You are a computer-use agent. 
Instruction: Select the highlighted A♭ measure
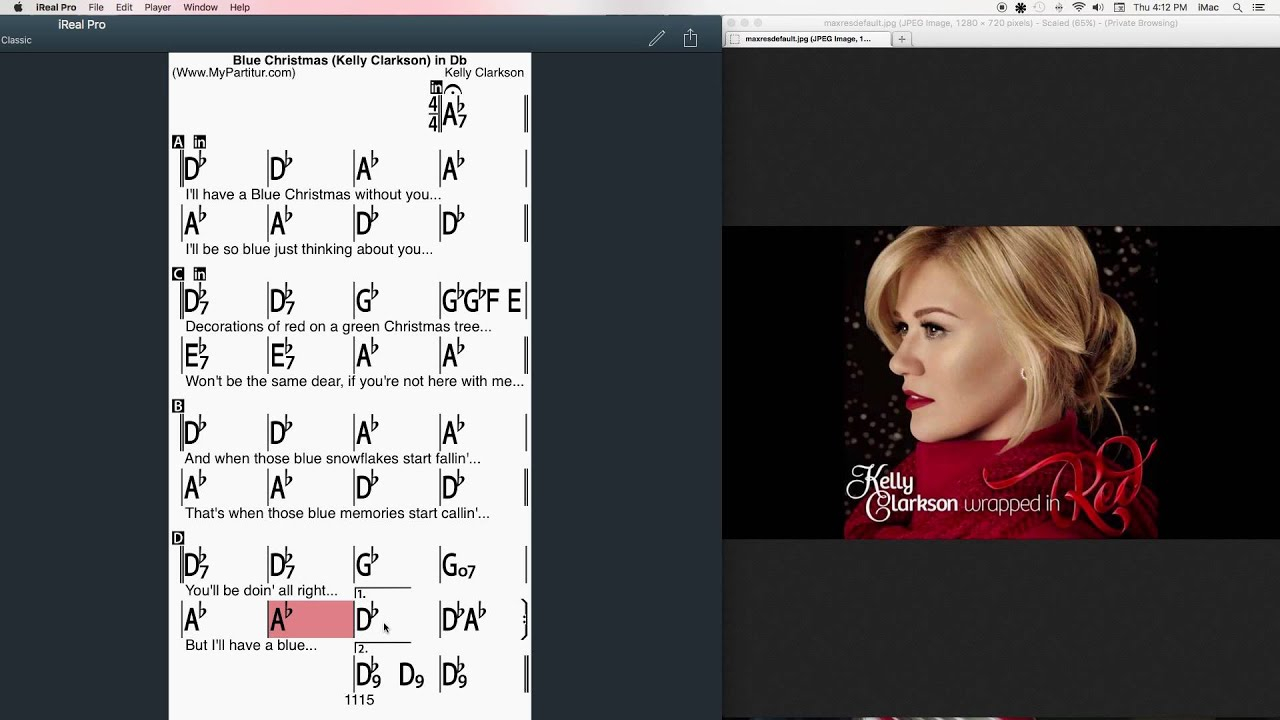tap(310, 619)
